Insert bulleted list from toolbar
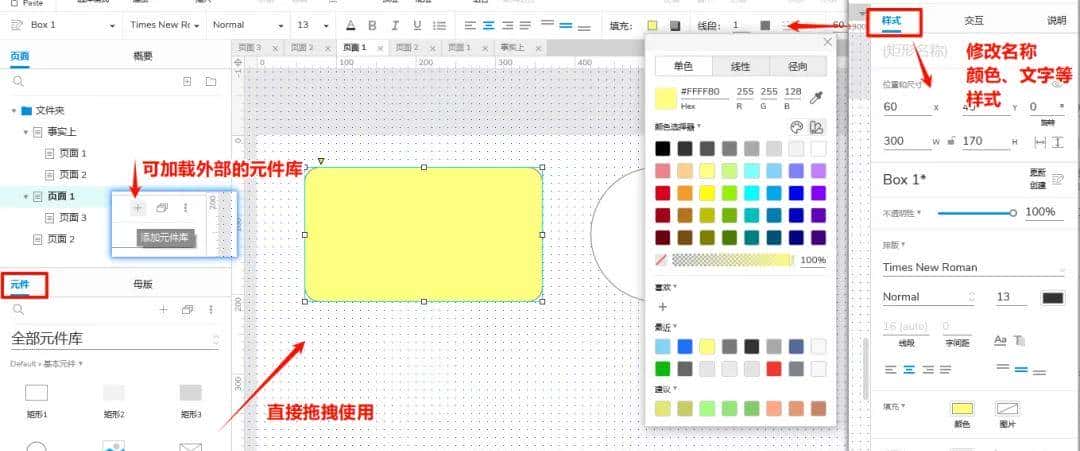 point(439,25)
